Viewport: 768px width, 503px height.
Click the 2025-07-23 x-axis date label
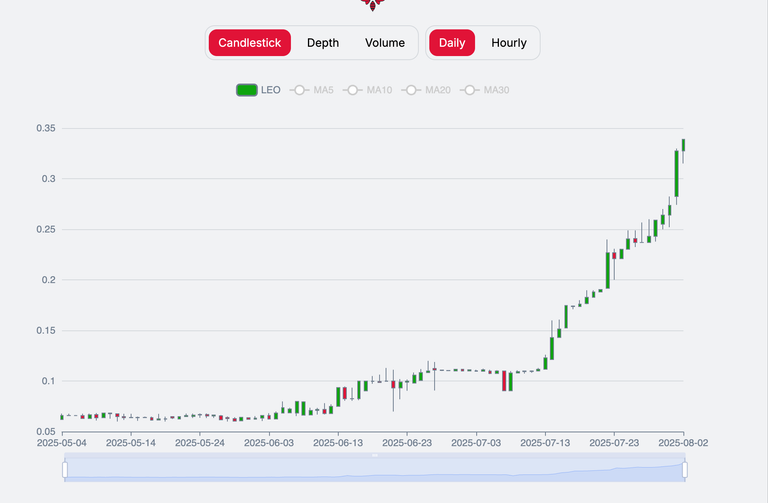614,443
